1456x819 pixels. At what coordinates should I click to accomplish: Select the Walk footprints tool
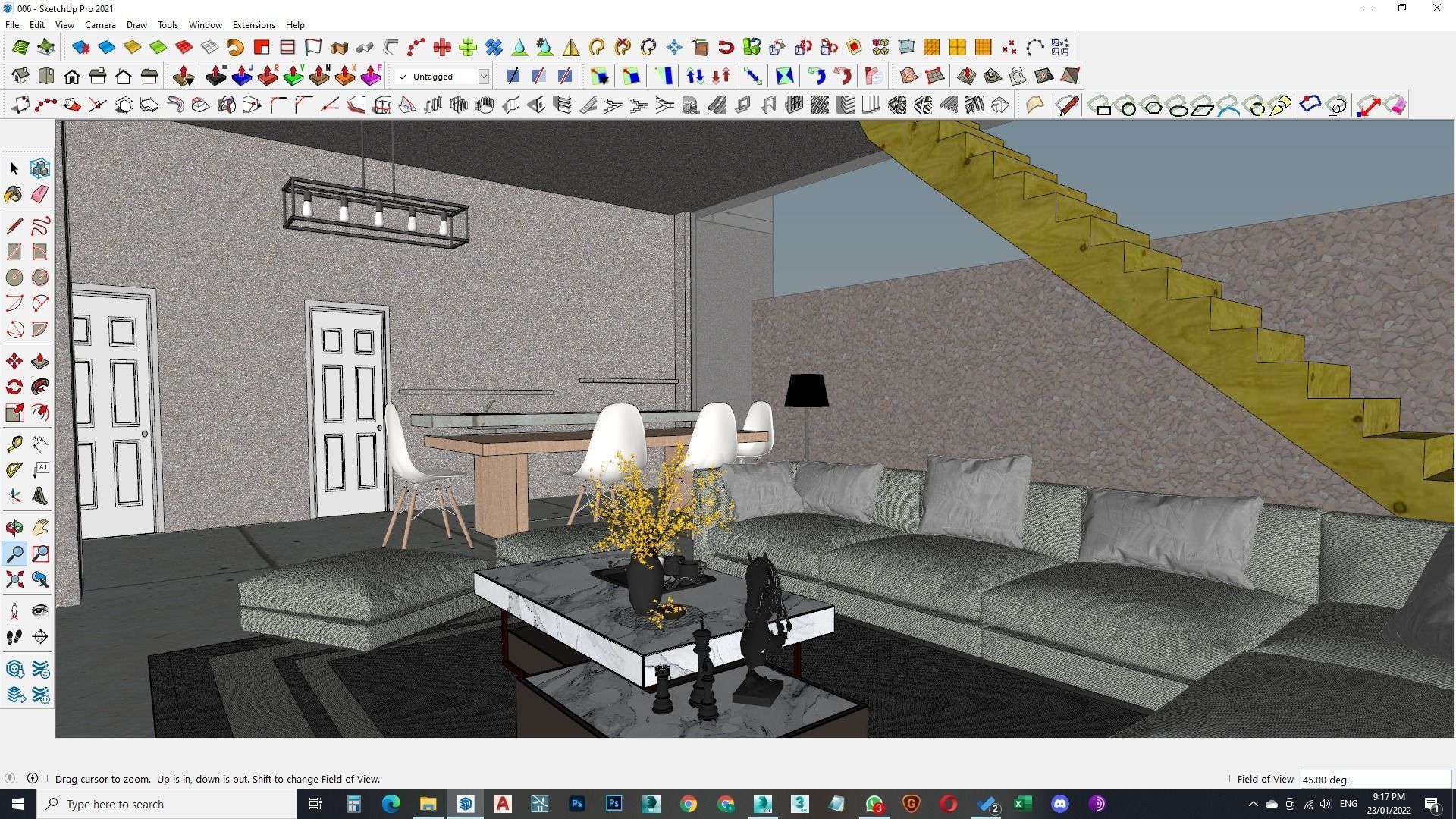(14, 637)
